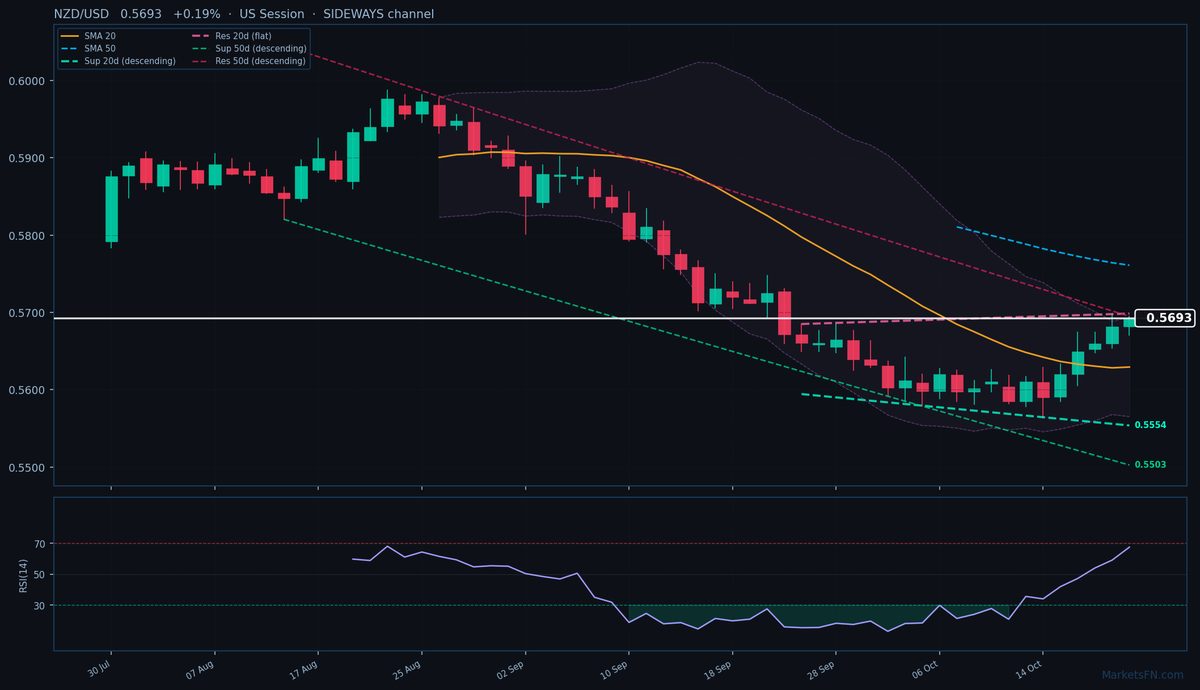
Task: Click the US Session label in the header
Action: (272, 14)
